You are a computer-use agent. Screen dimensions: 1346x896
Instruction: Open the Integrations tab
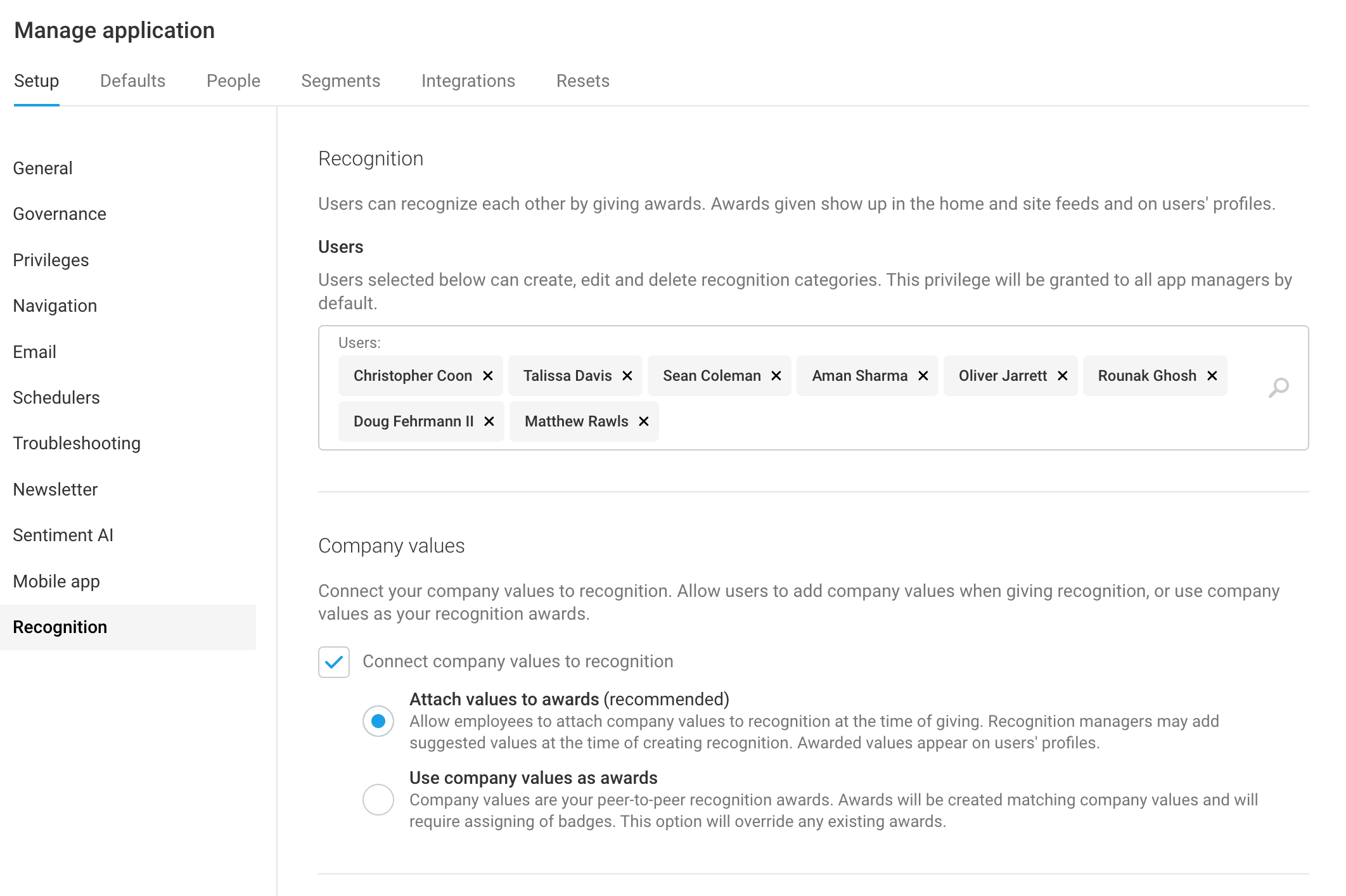(468, 81)
